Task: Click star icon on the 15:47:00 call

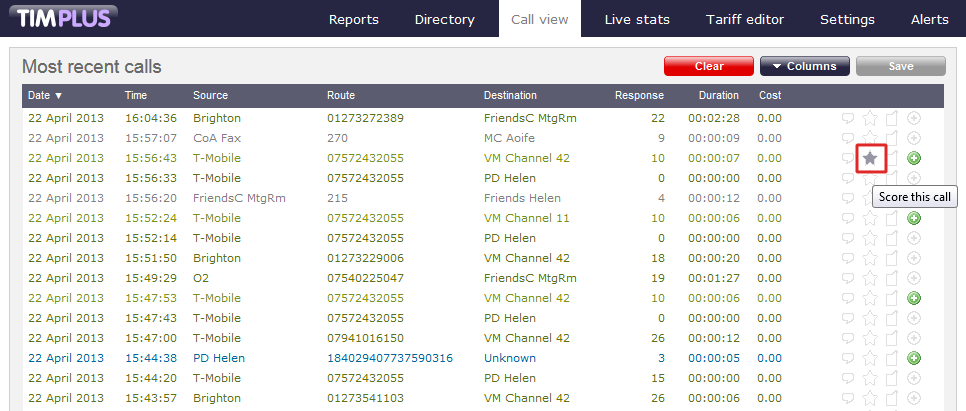Action: pyautogui.click(x=870, y=338)
